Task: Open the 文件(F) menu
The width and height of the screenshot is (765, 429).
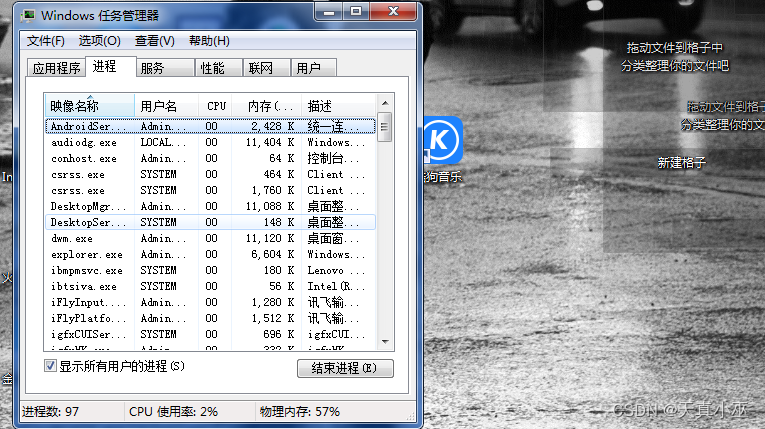Action: (45, 41)
